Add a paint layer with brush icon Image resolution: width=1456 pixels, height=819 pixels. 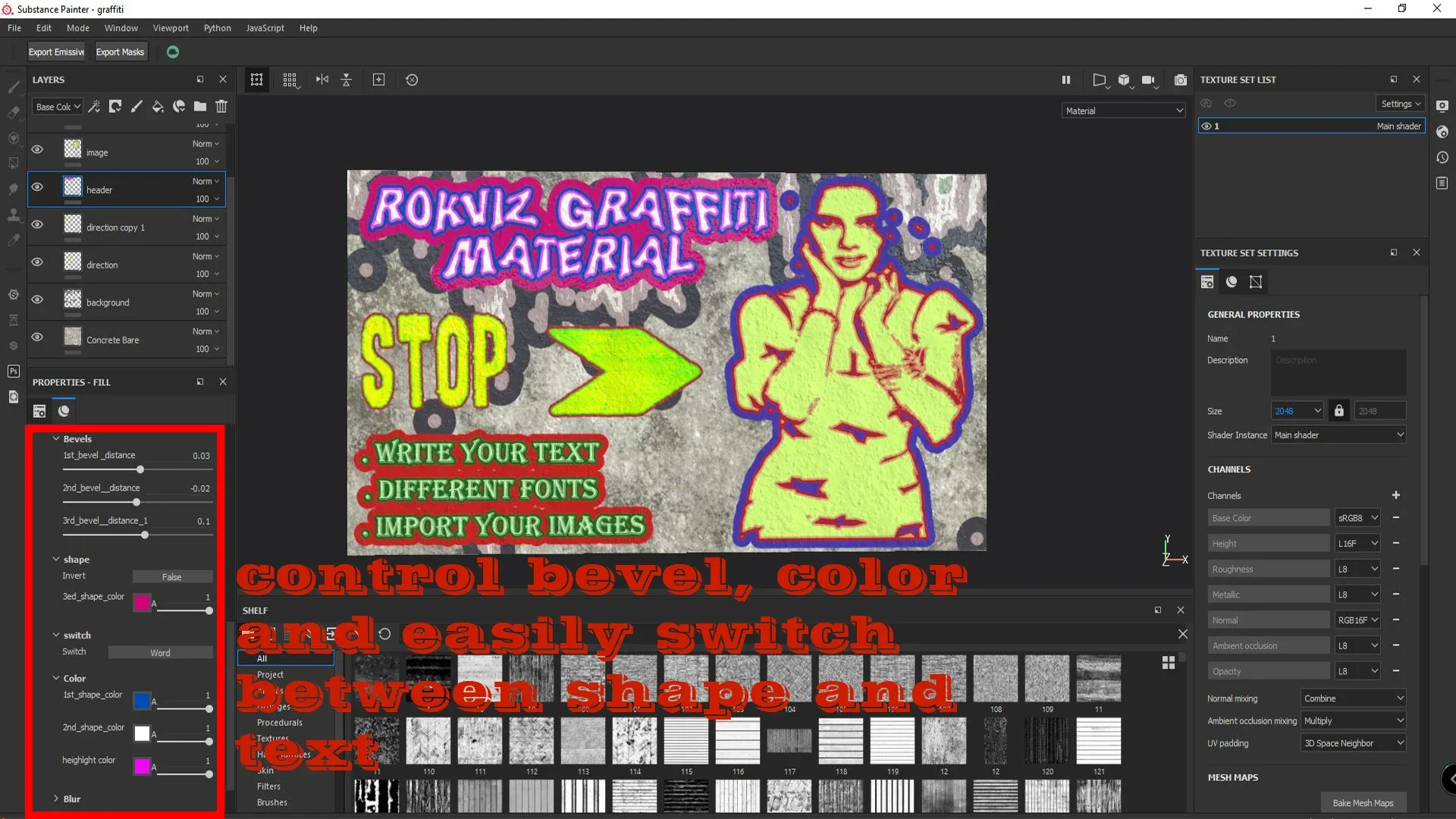pos(136,106)
